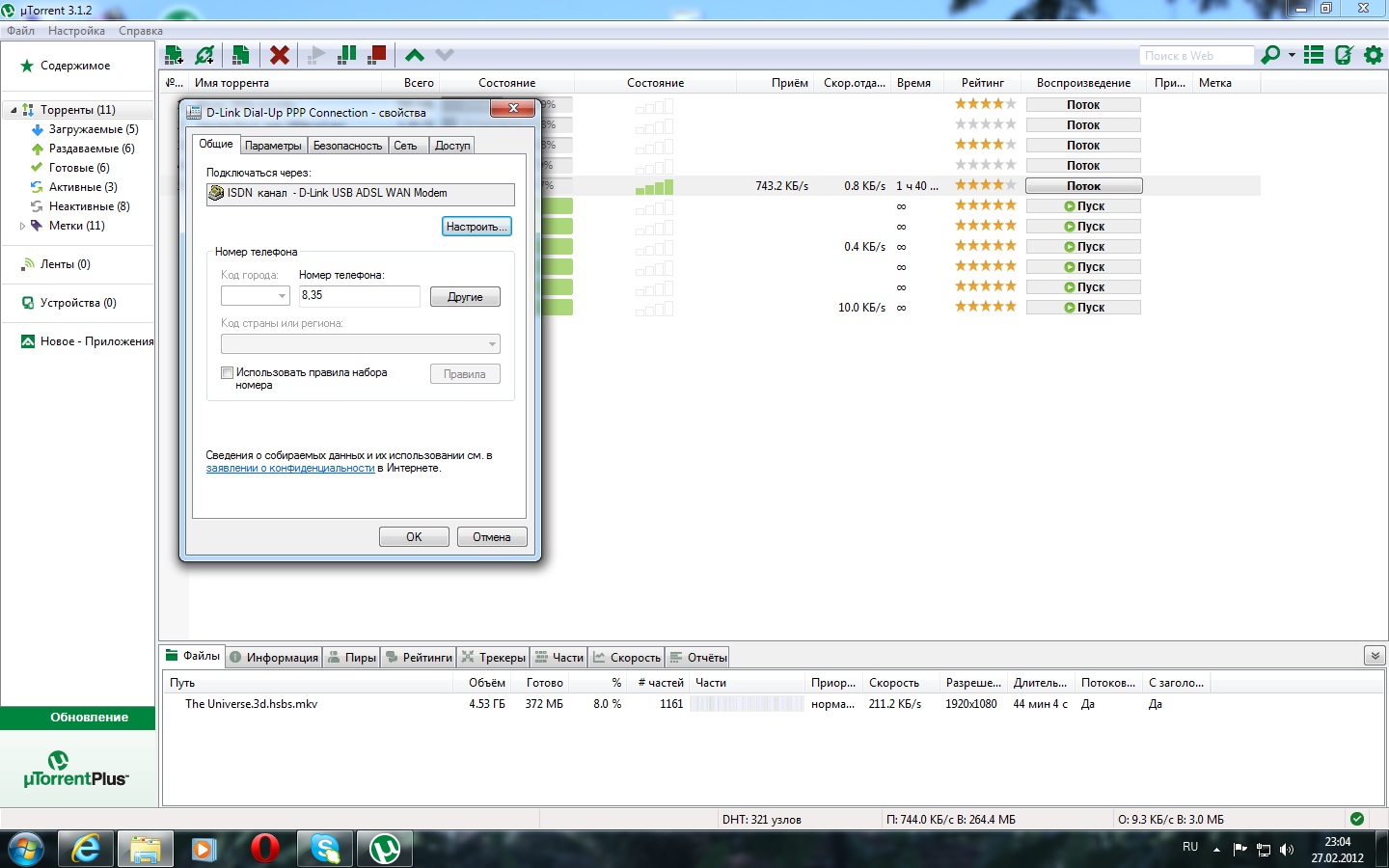1389x868 pixels.
Task: Open Windows Explorer from the taskbar
Action: [146, 849]
